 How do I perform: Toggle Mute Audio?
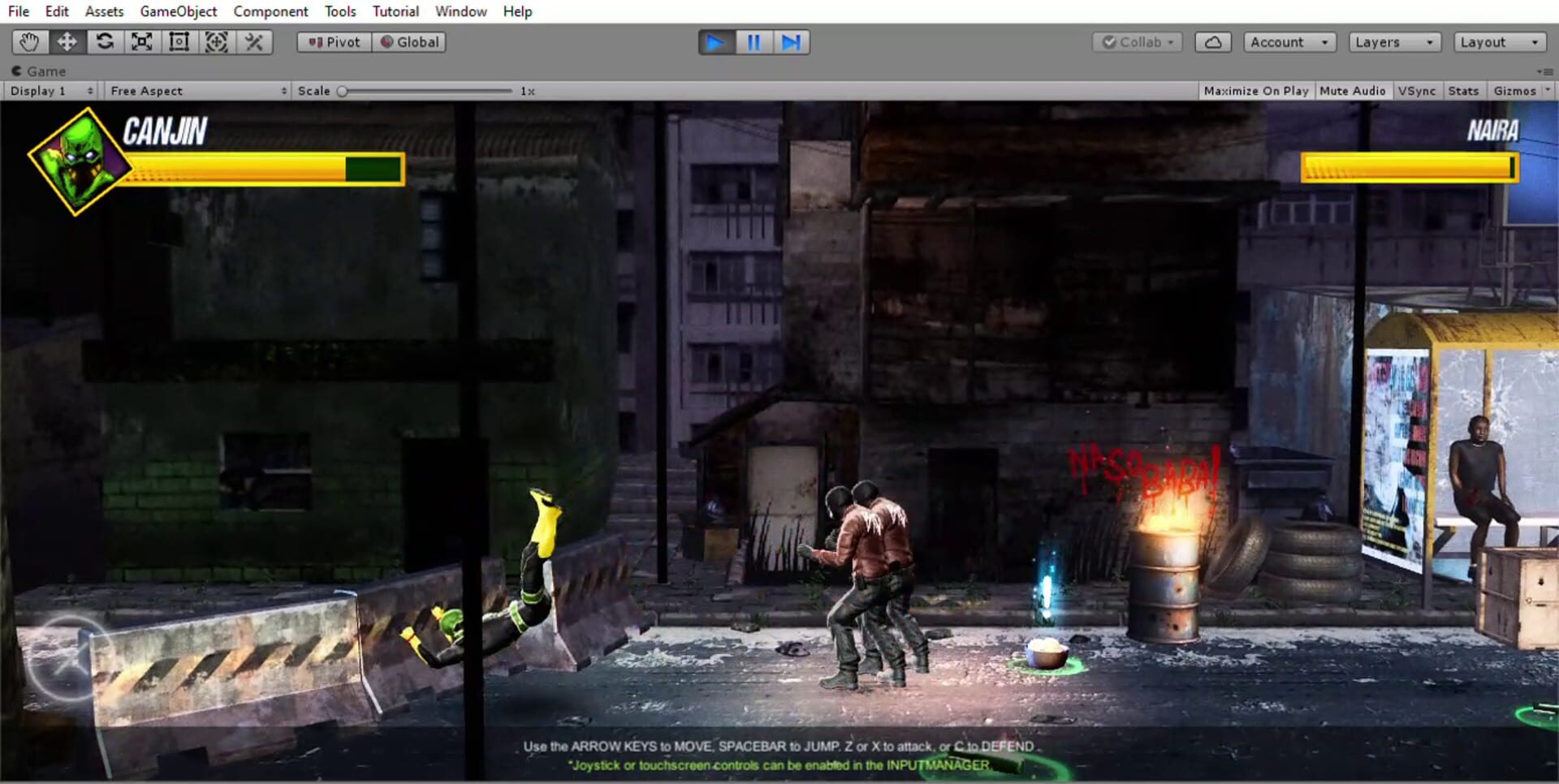1353,90
